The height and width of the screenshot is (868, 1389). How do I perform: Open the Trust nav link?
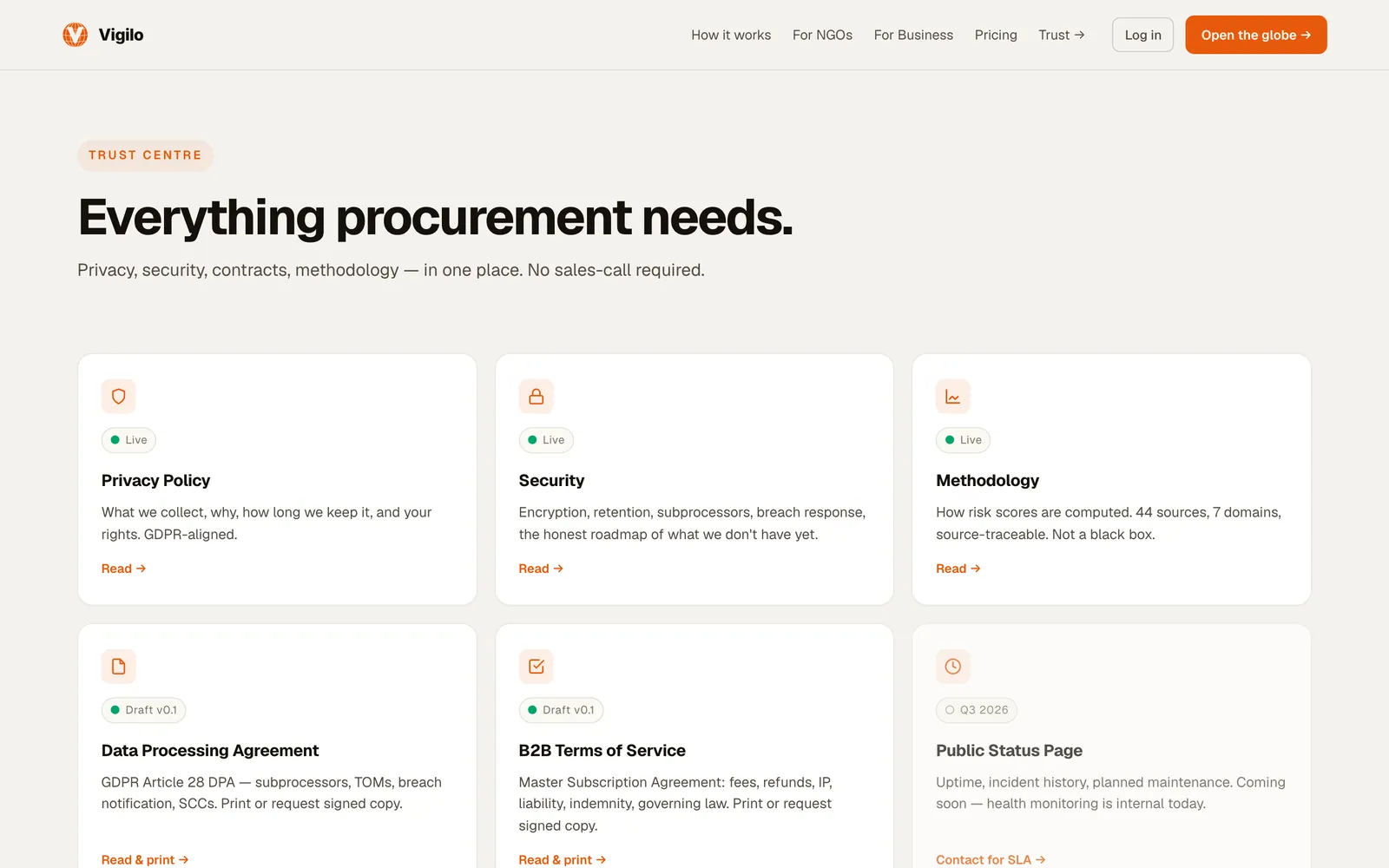pyautogui.click(x=1062, y=35)
